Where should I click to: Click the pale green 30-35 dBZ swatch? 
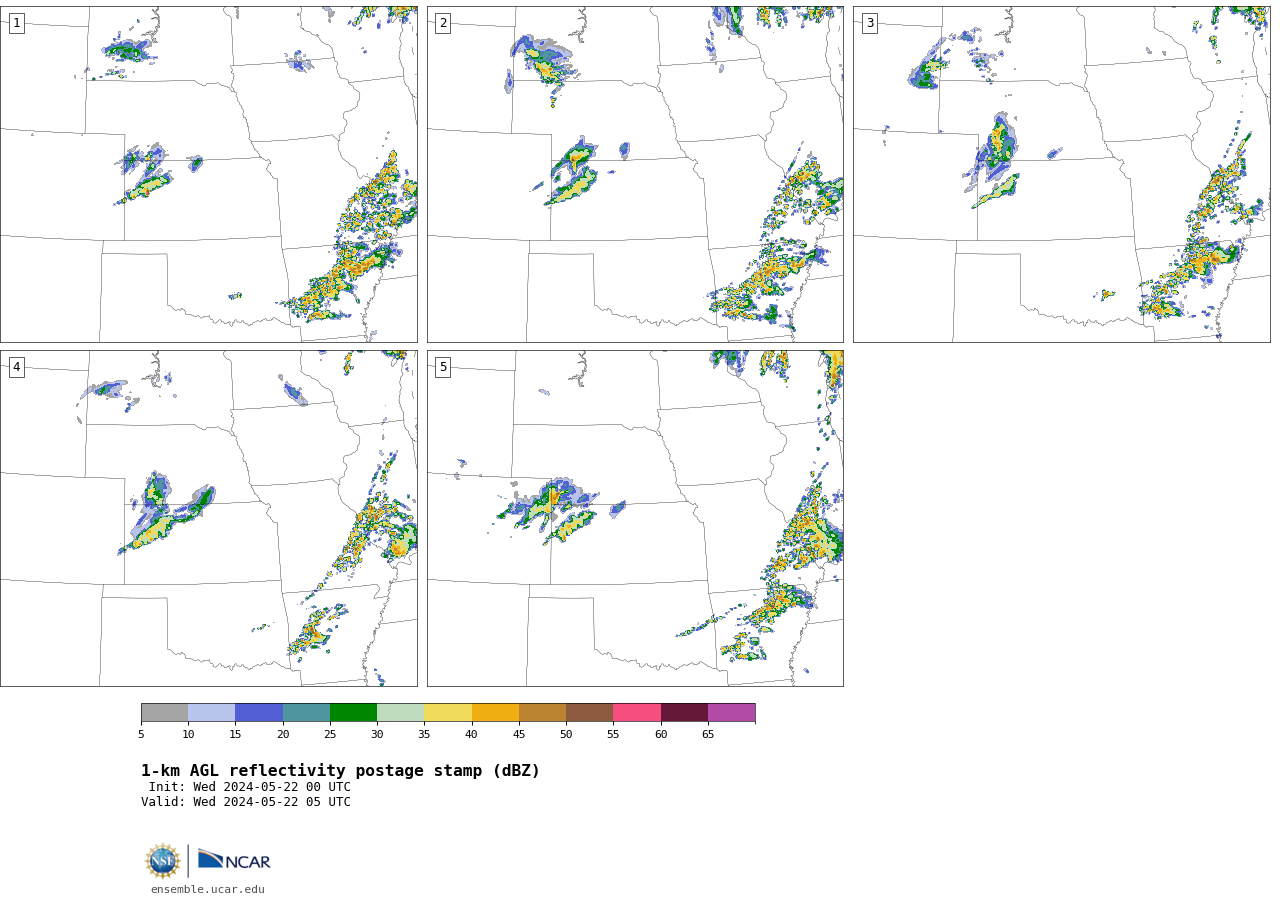point(400,712)
